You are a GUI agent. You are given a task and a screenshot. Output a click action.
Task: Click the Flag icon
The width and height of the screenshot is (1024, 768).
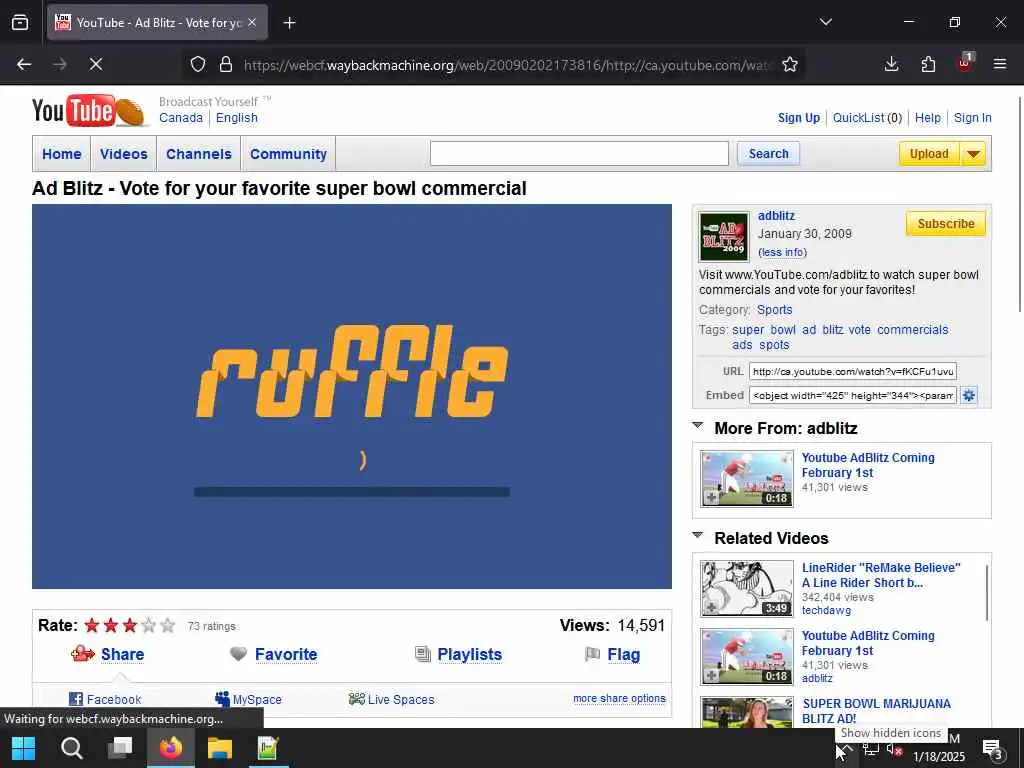pos(592,654)
